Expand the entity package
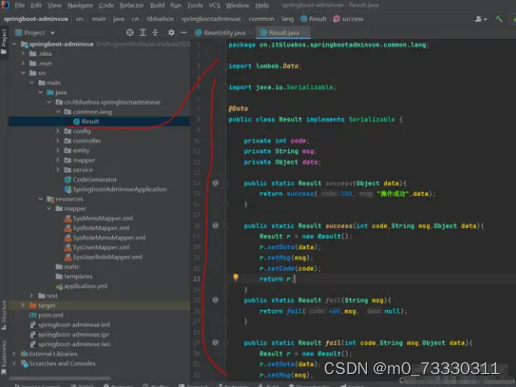 coord(58,150)
